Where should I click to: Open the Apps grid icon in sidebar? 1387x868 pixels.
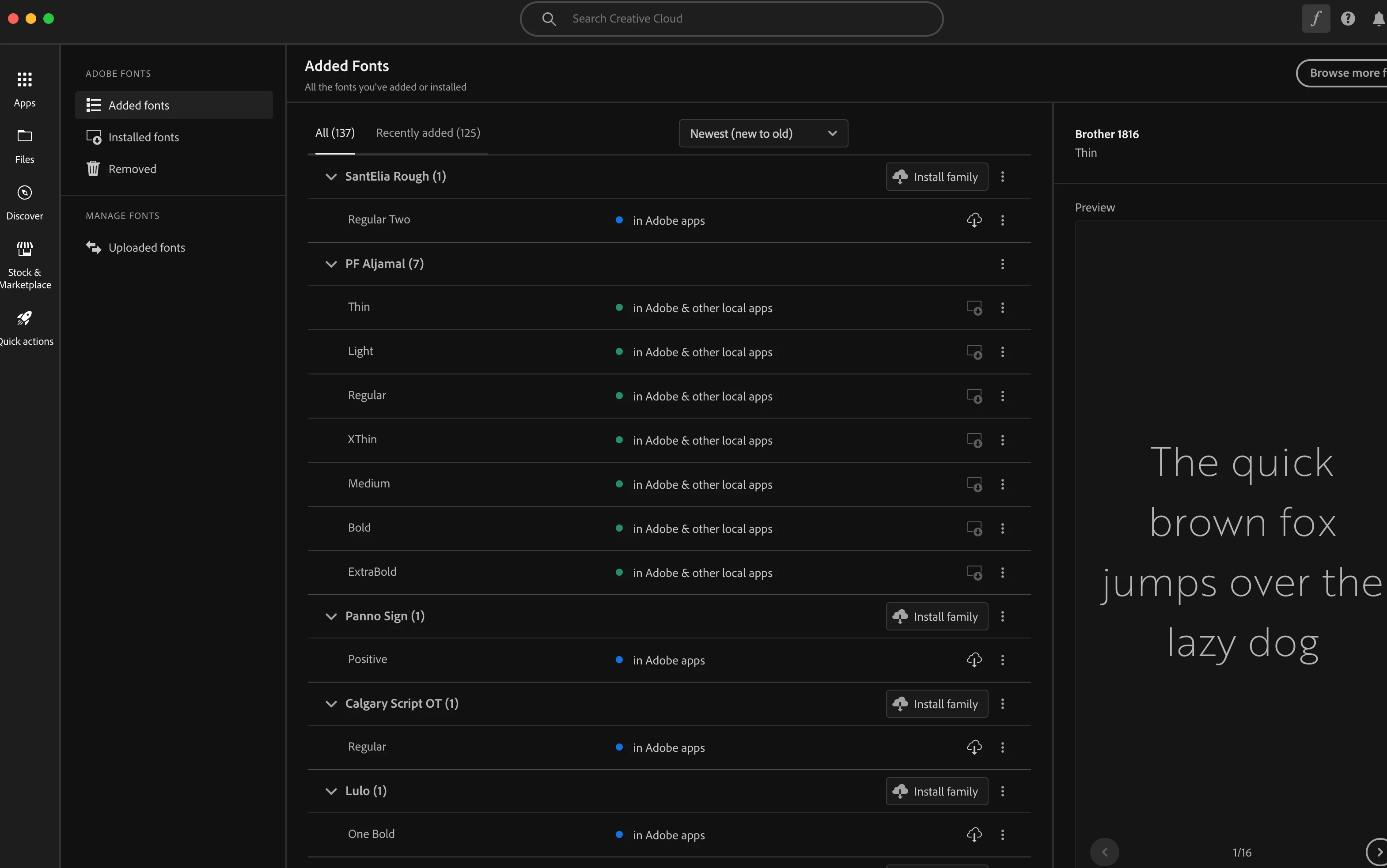point(24,80)
